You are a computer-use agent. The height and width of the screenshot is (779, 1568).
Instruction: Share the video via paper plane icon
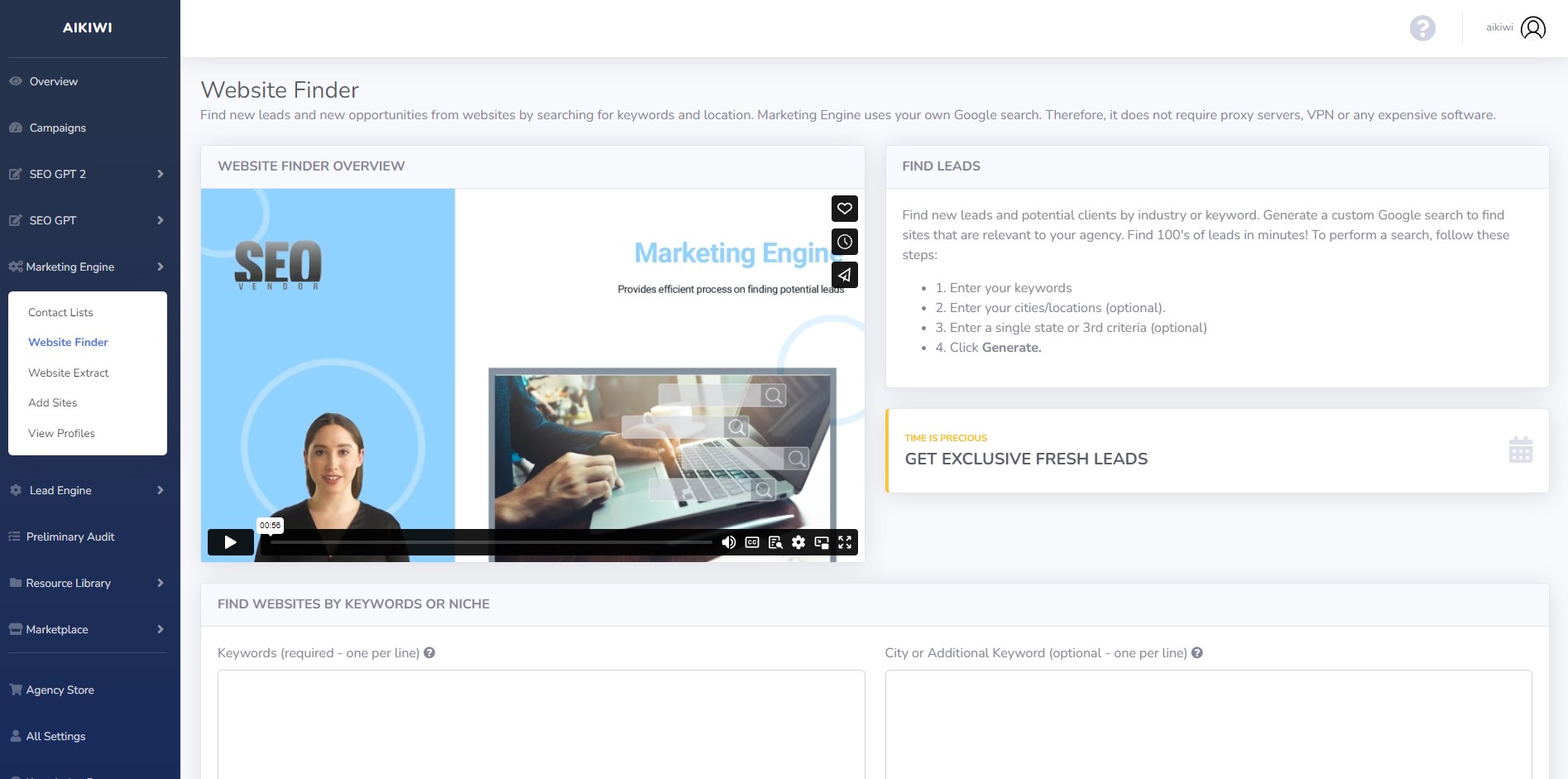(x=845, y=275)
